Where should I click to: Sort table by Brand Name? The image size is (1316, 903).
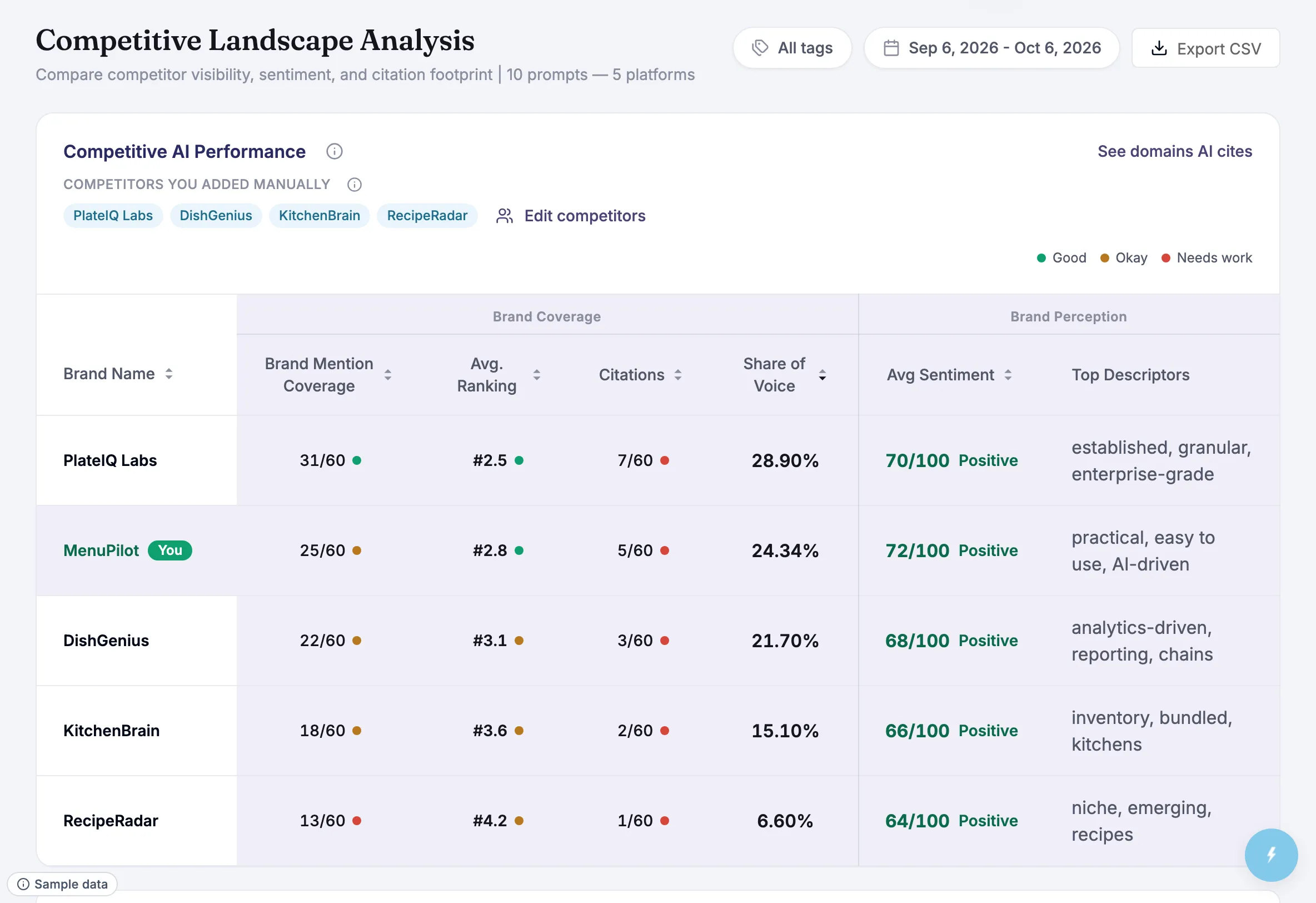tap(169, 374)
